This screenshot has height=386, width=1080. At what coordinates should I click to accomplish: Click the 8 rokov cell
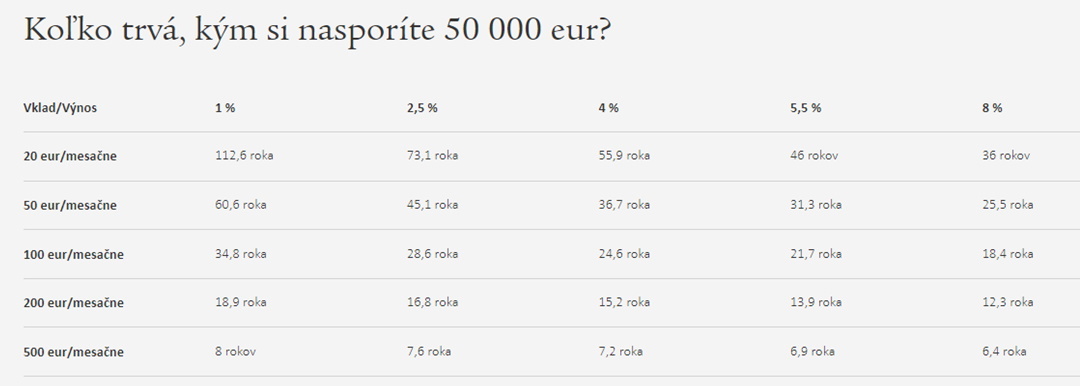[x=236, y=352]
